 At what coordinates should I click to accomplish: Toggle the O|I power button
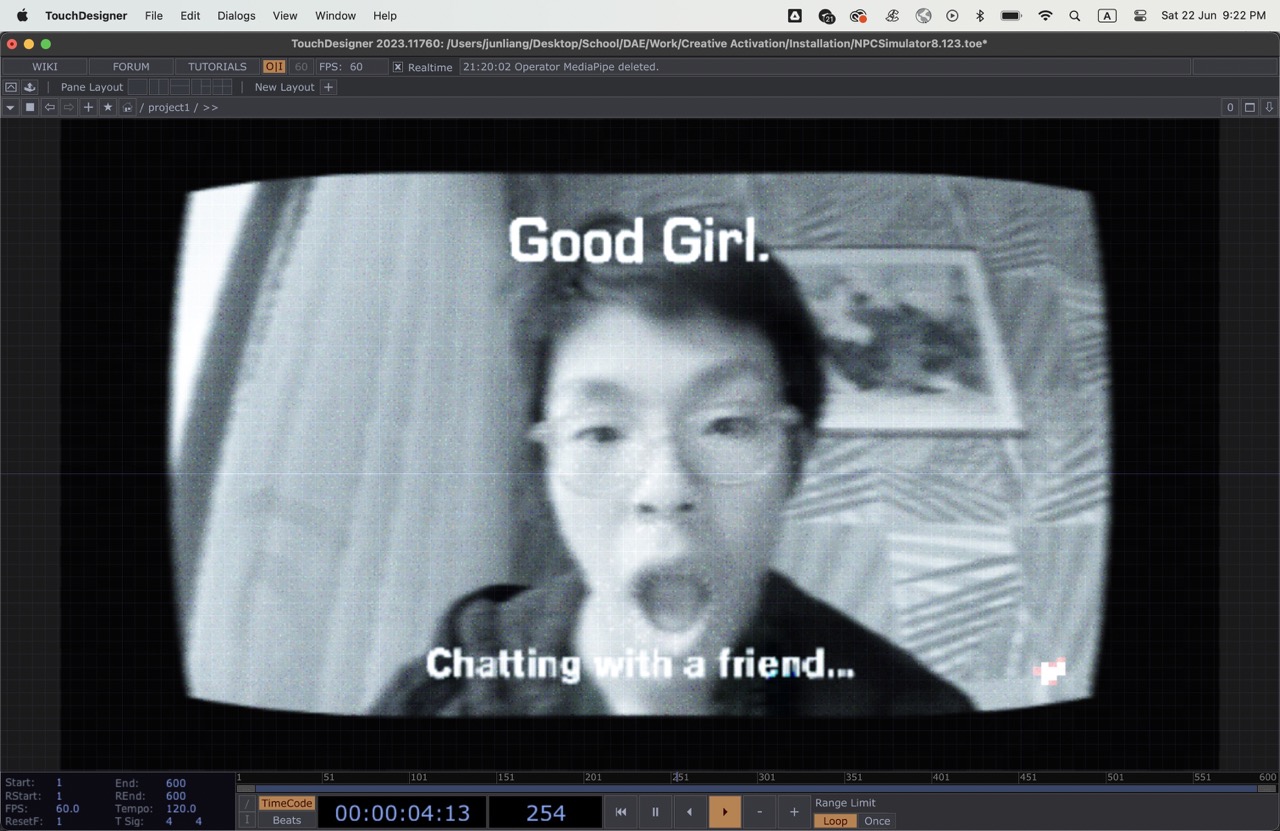(x=274, y=67)
